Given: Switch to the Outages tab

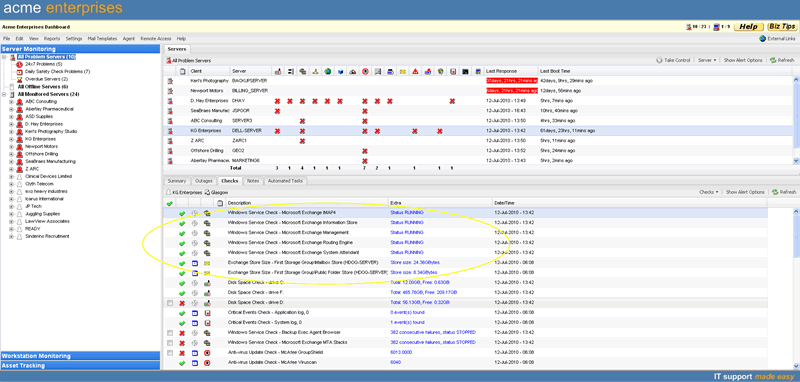Looking at the screenshot, I should tap(204, 181).
